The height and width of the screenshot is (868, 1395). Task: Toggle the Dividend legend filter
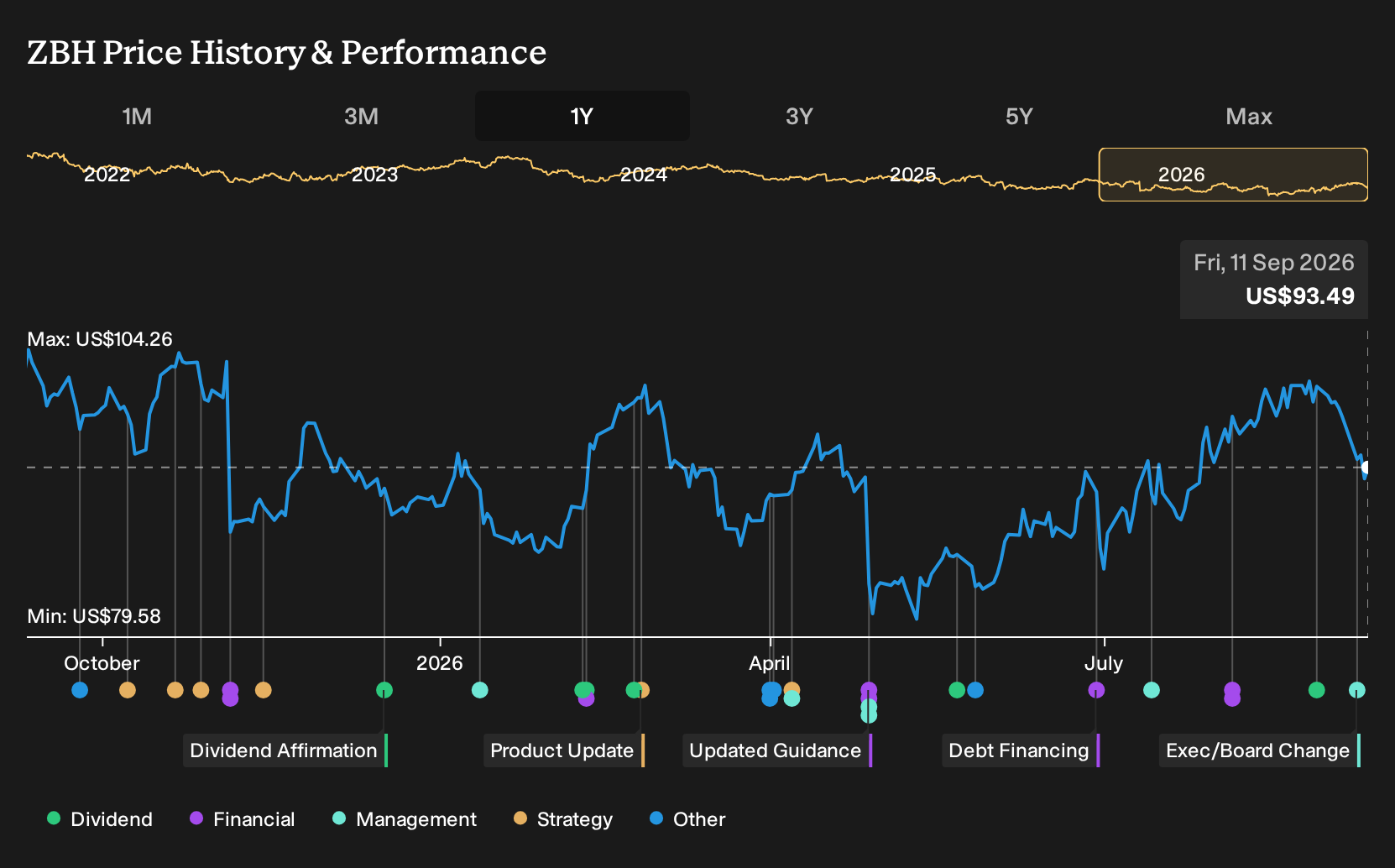[100, 819]
